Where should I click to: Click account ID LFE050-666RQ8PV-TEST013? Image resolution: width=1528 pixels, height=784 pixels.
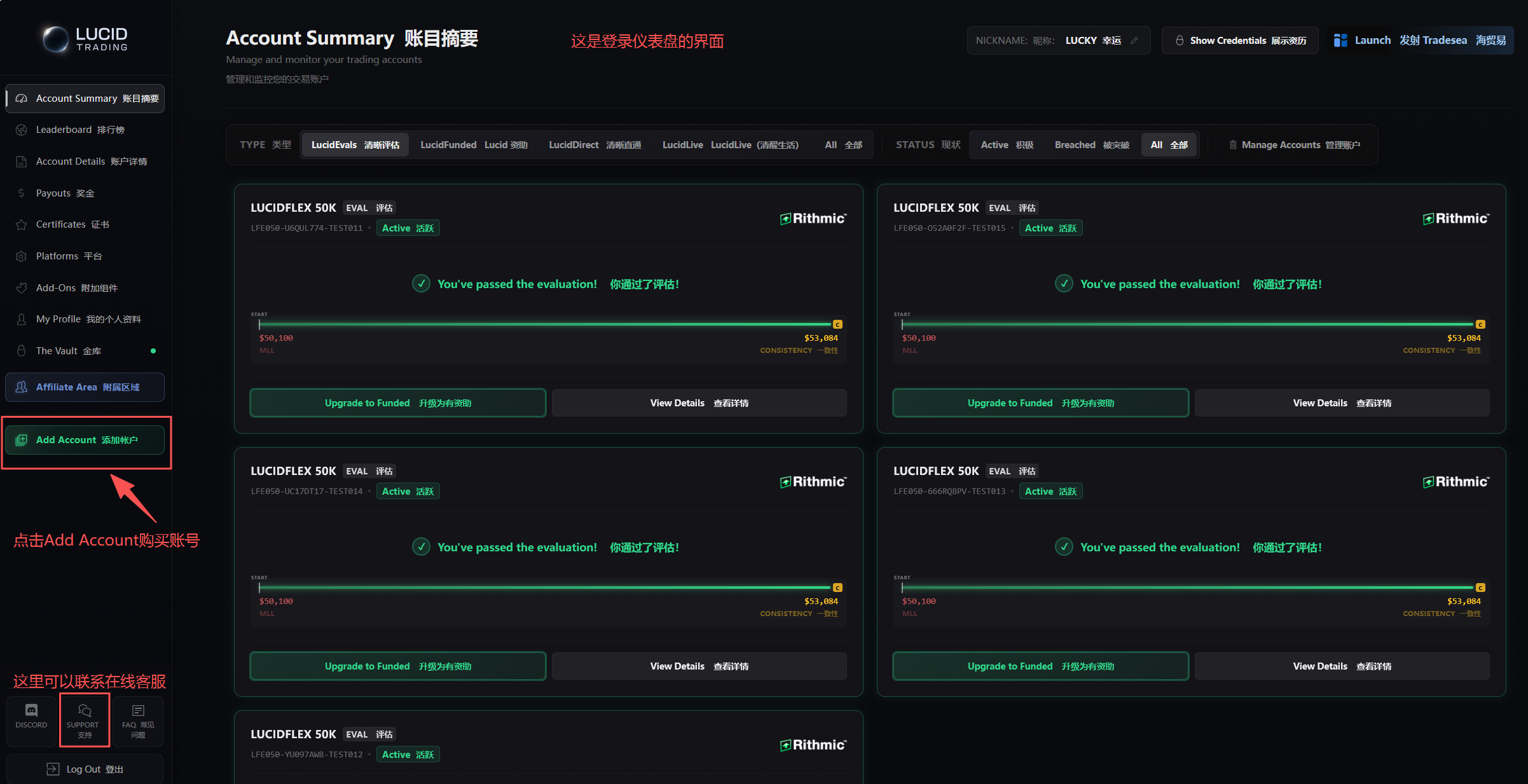pos(949,492)
